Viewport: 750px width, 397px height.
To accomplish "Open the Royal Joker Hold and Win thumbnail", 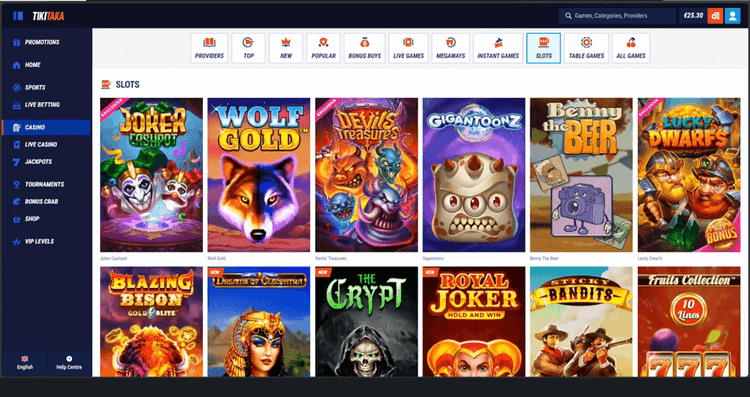I will [x=474, y=322].
